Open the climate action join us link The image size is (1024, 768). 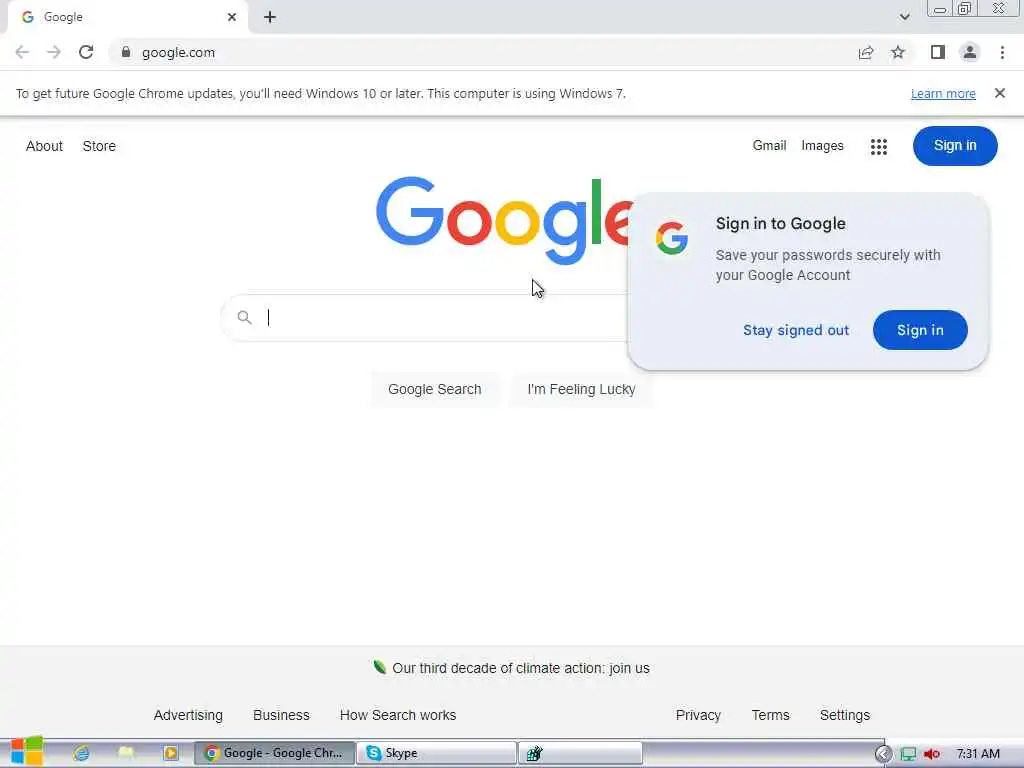pos(520,668)
